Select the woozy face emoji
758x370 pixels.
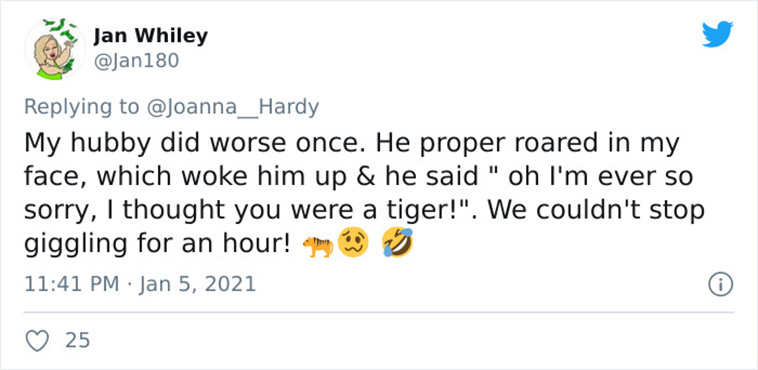click(x=353, y=243)
